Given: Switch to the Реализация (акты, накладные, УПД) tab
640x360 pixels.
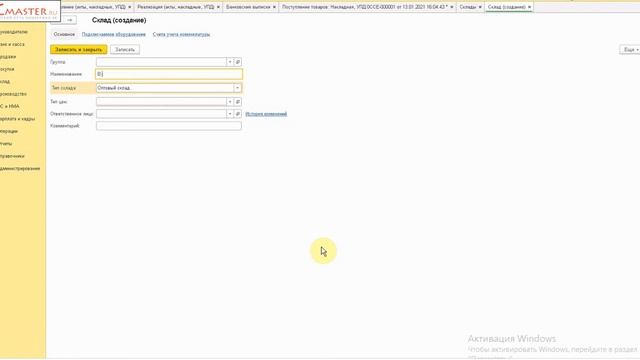Looking at the screenshot, I should (x=176, y=7).
